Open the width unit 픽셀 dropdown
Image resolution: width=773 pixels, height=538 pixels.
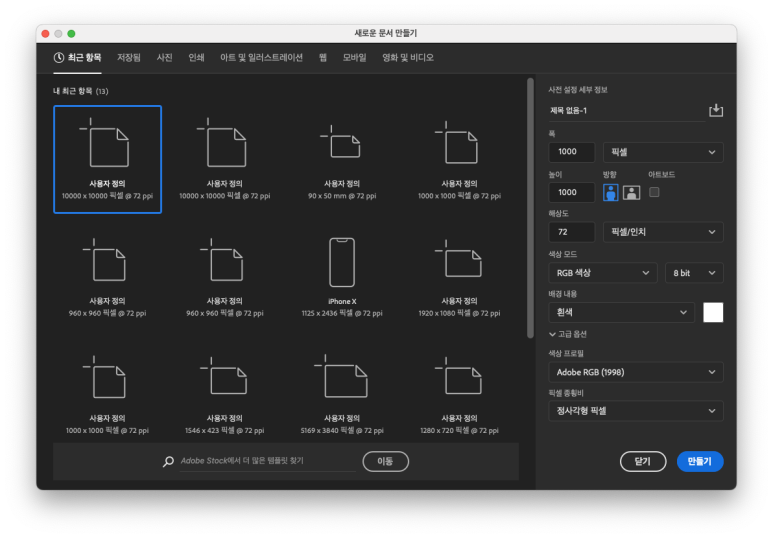pos(663,152)
